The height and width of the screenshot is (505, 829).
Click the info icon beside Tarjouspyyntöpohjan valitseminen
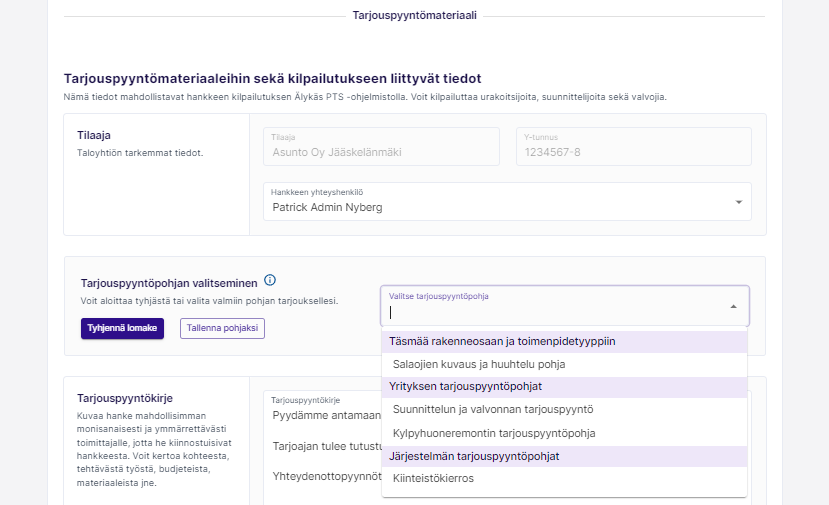[270, 281]
